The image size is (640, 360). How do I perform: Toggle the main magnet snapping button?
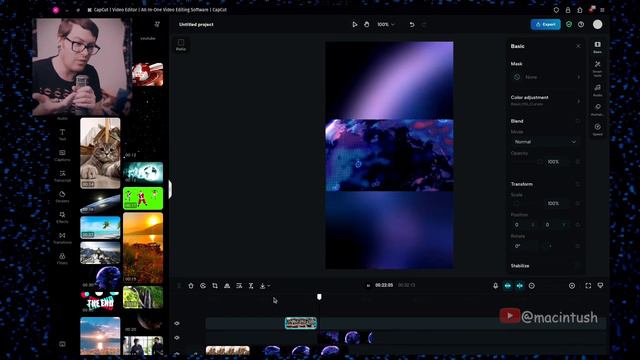pyautogui.click(x=508, y=286)
